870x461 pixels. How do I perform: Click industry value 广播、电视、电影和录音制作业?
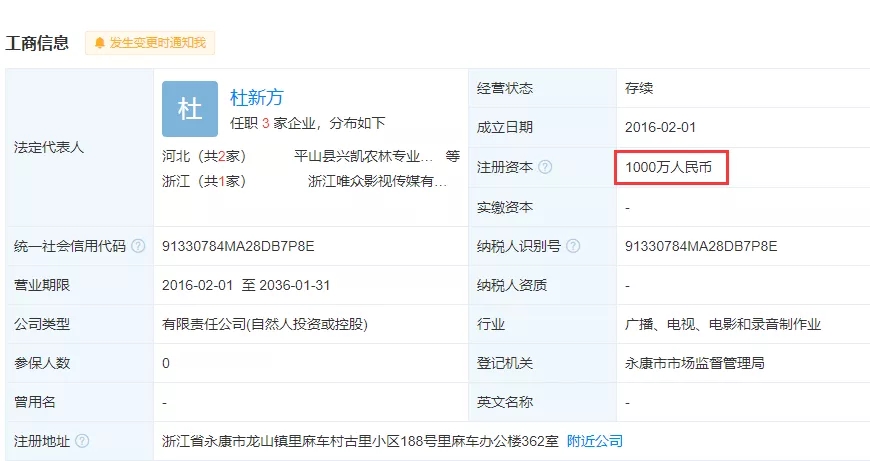click(723, 324)
